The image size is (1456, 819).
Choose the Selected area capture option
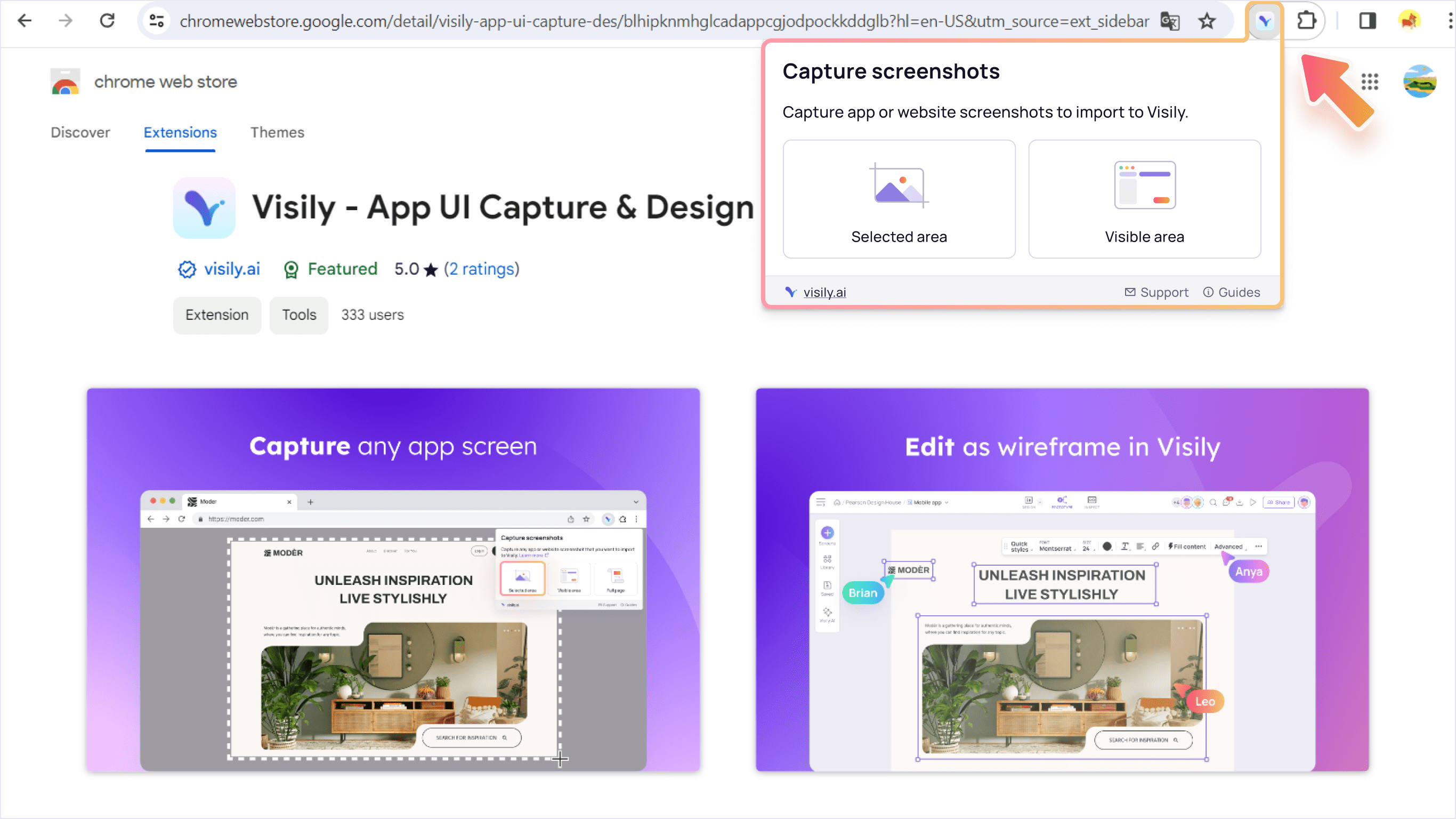(899, 199)
